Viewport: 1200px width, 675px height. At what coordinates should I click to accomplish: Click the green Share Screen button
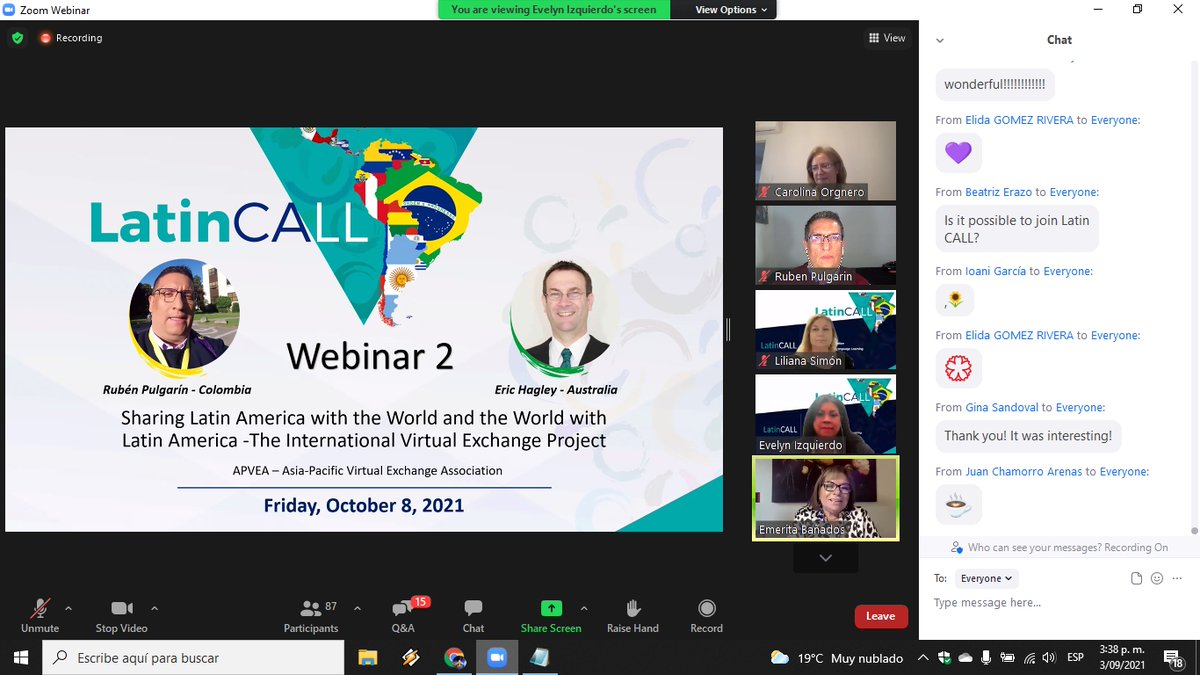point(551,616)
